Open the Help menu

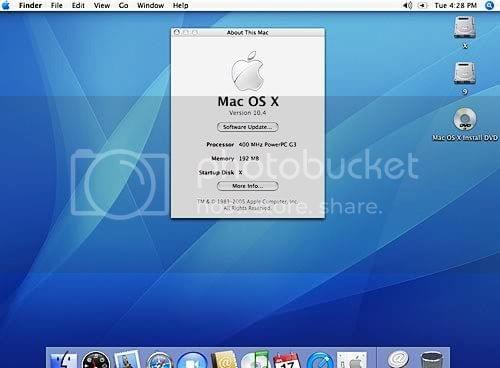180,5
